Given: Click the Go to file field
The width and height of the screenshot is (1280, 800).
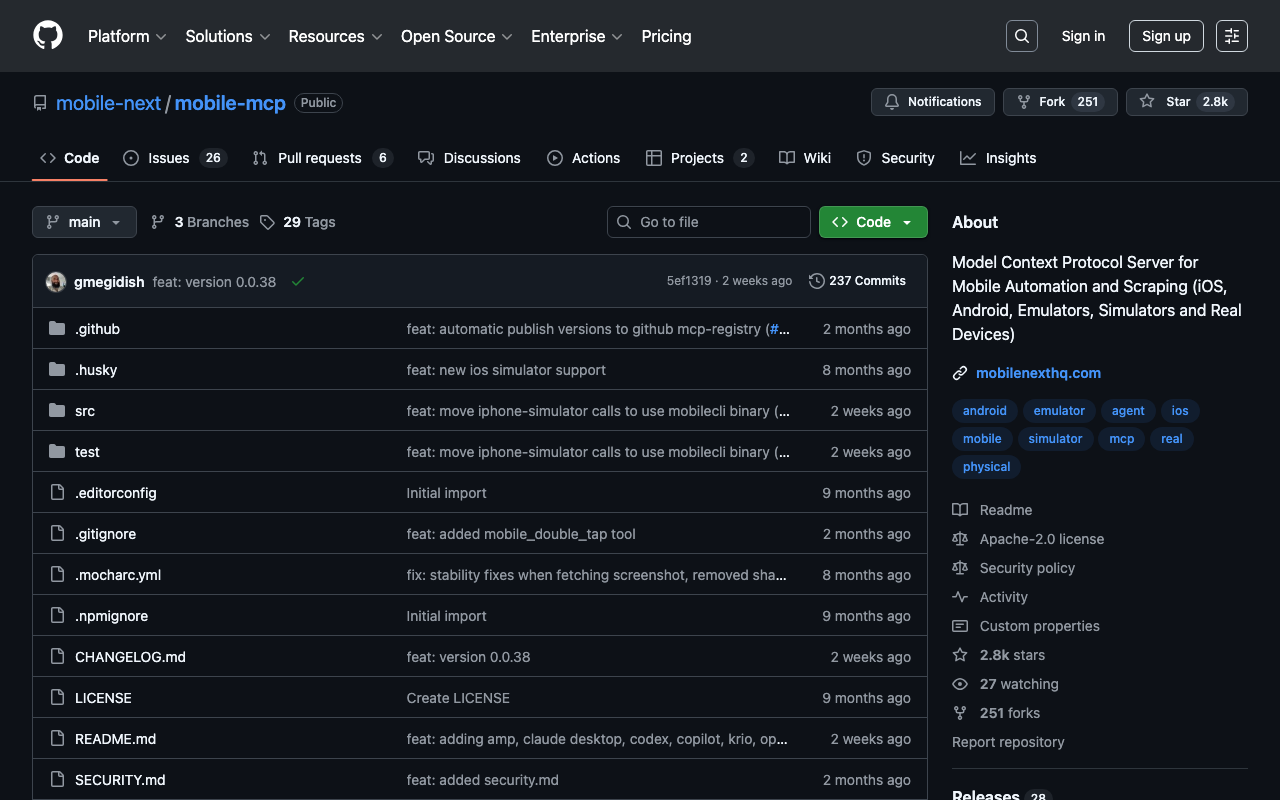Looking at the screenshot, I should [x=709, y=222].
